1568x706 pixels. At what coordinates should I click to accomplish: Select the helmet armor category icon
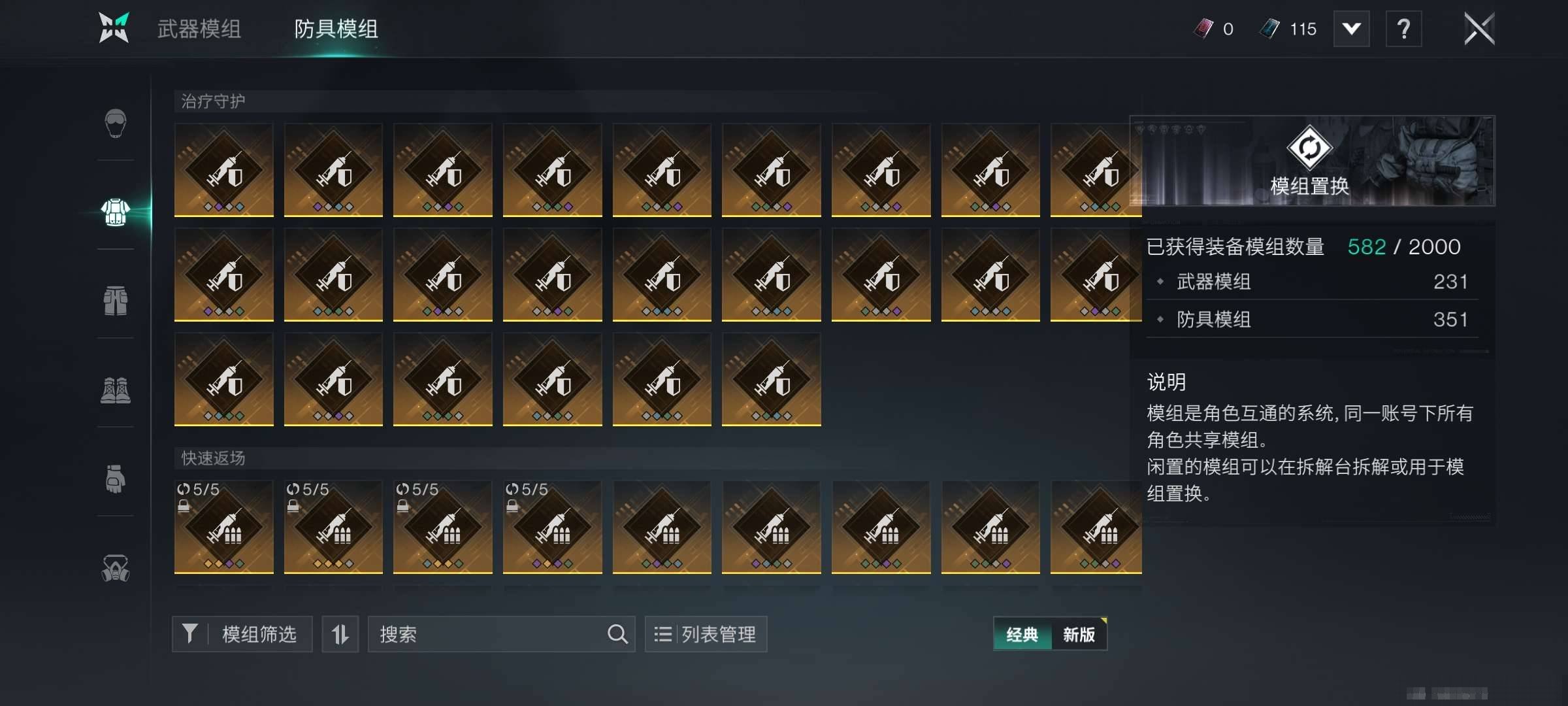(116, 123)
